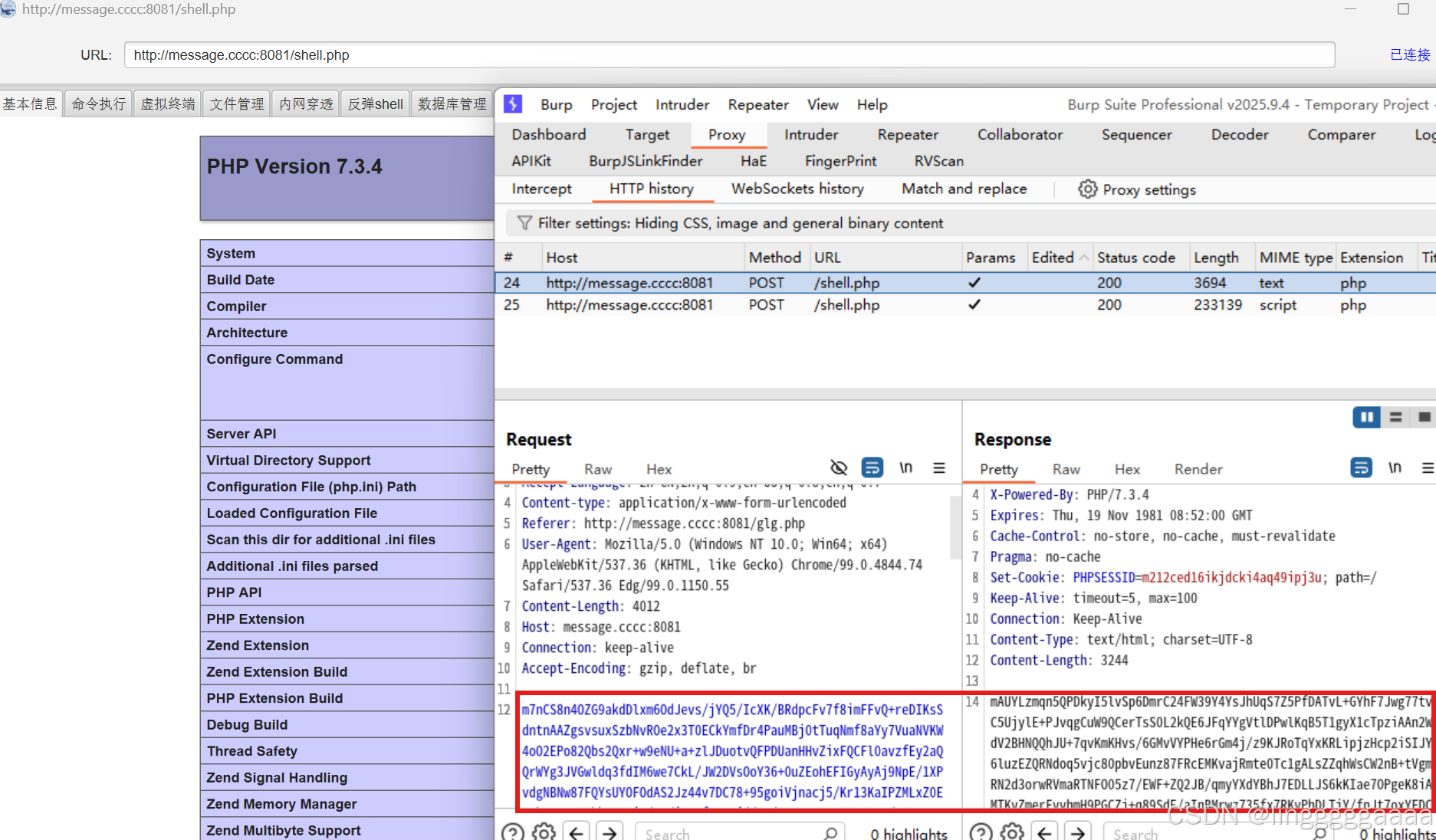This screenshot has height=840, width=1436.
Task: Open the HaE extension tab
Action: (754, 161)
